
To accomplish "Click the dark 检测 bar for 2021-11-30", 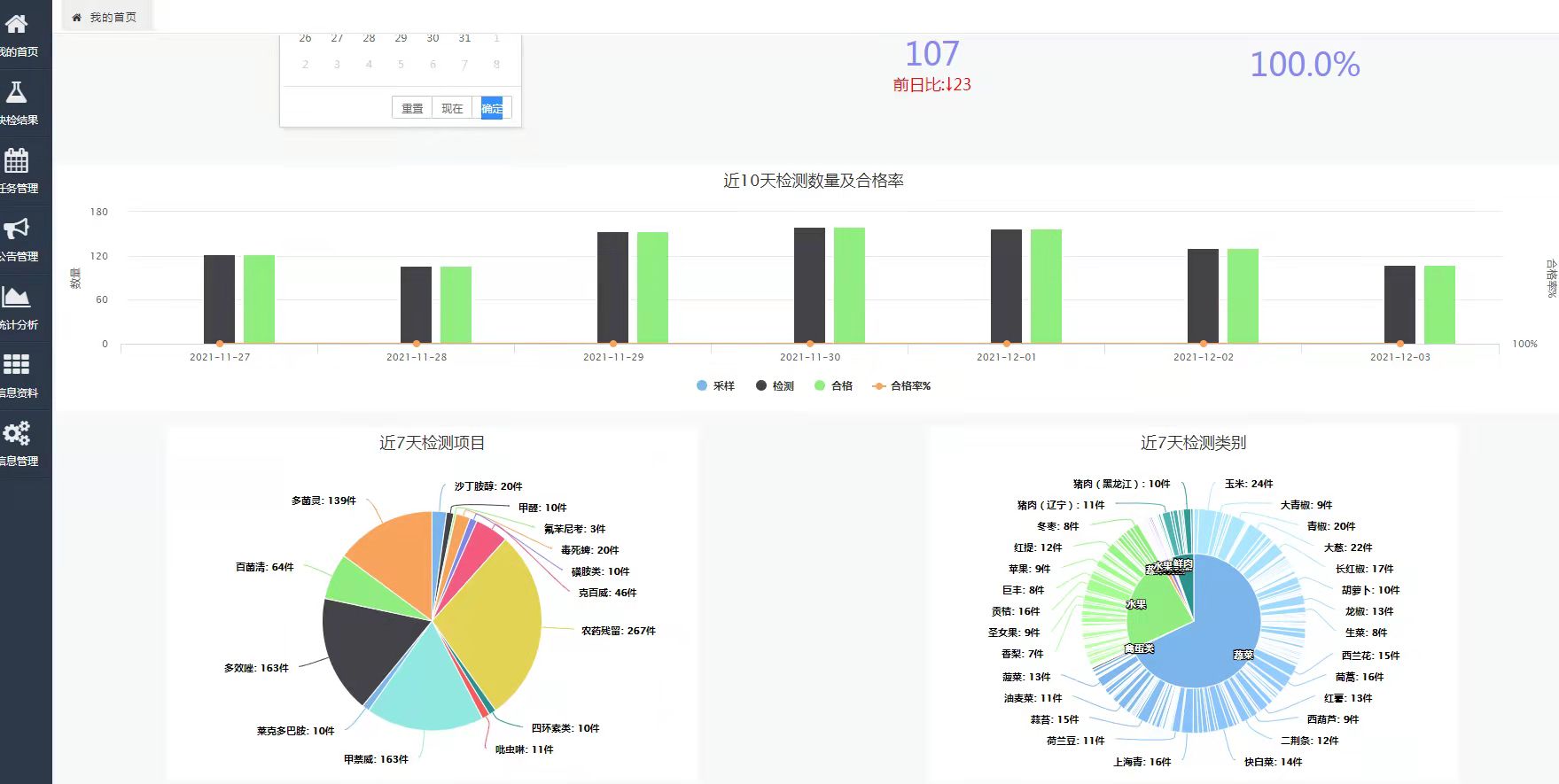I will (809, 285).
